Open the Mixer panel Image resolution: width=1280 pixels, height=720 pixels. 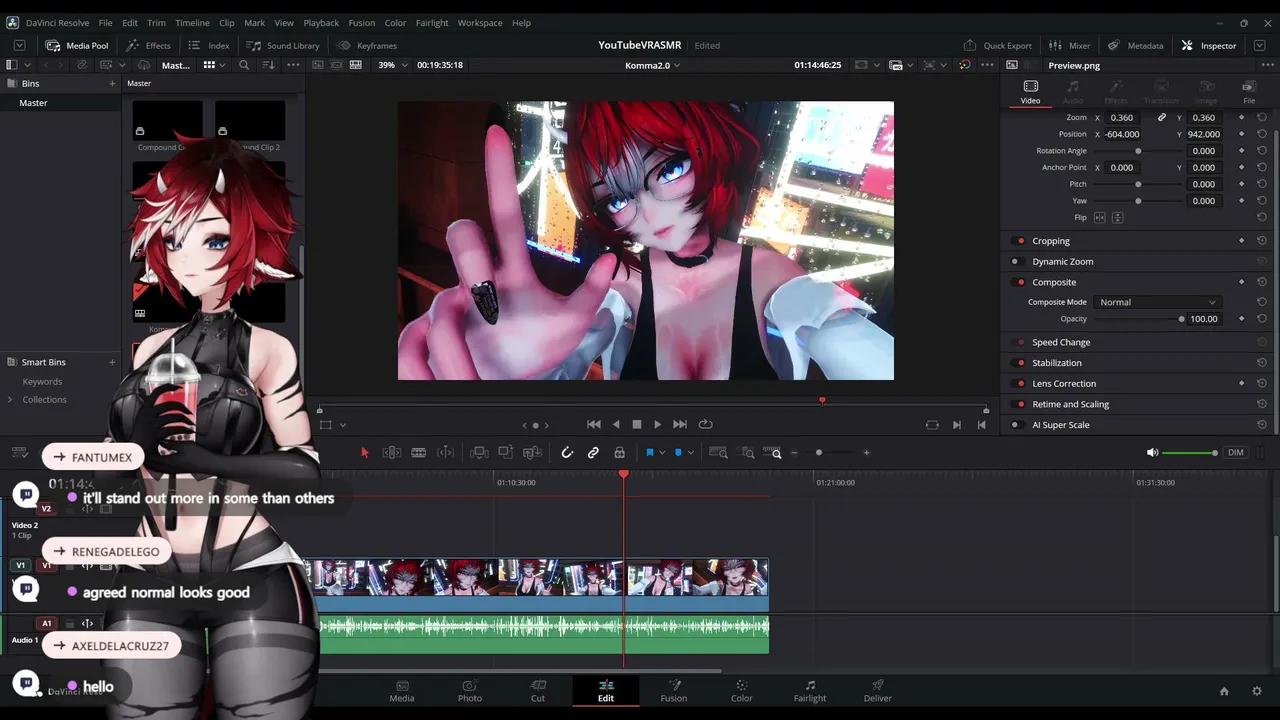(x=1069, y=45)
